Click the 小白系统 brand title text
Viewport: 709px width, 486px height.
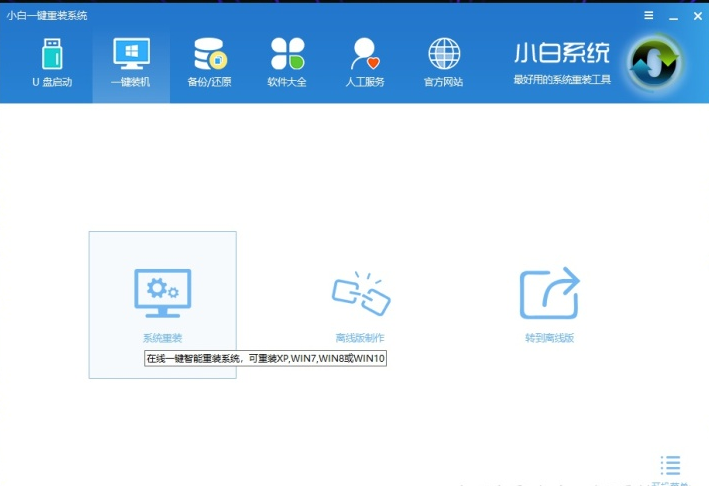pos(561,53)
